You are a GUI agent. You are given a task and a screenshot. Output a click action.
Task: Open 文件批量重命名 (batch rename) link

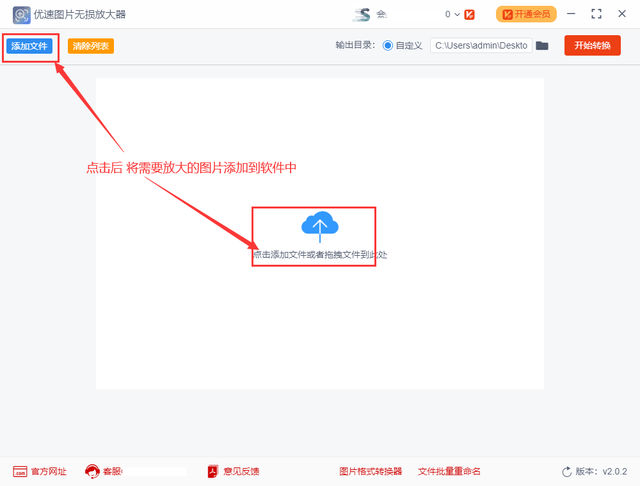[x=449, y=471]
